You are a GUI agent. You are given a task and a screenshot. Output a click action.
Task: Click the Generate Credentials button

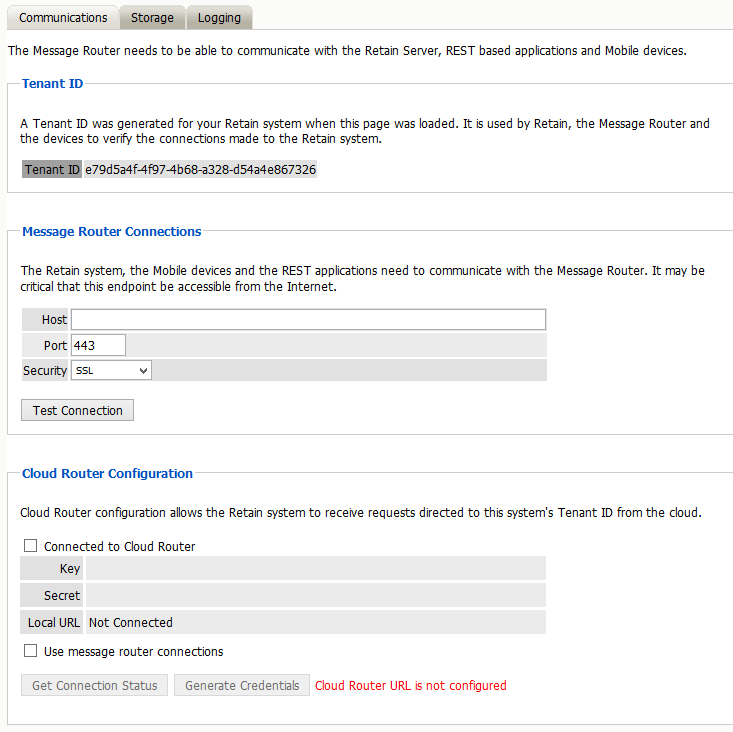tap(242, 686)
